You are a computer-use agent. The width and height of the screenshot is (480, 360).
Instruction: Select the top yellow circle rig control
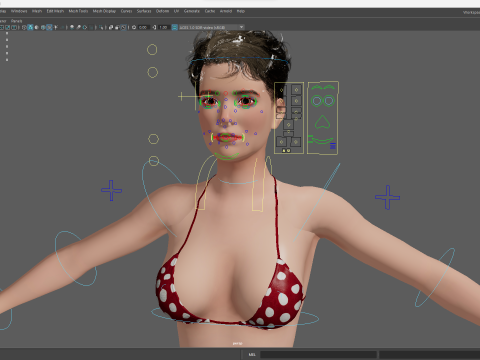tap(152, 50)
